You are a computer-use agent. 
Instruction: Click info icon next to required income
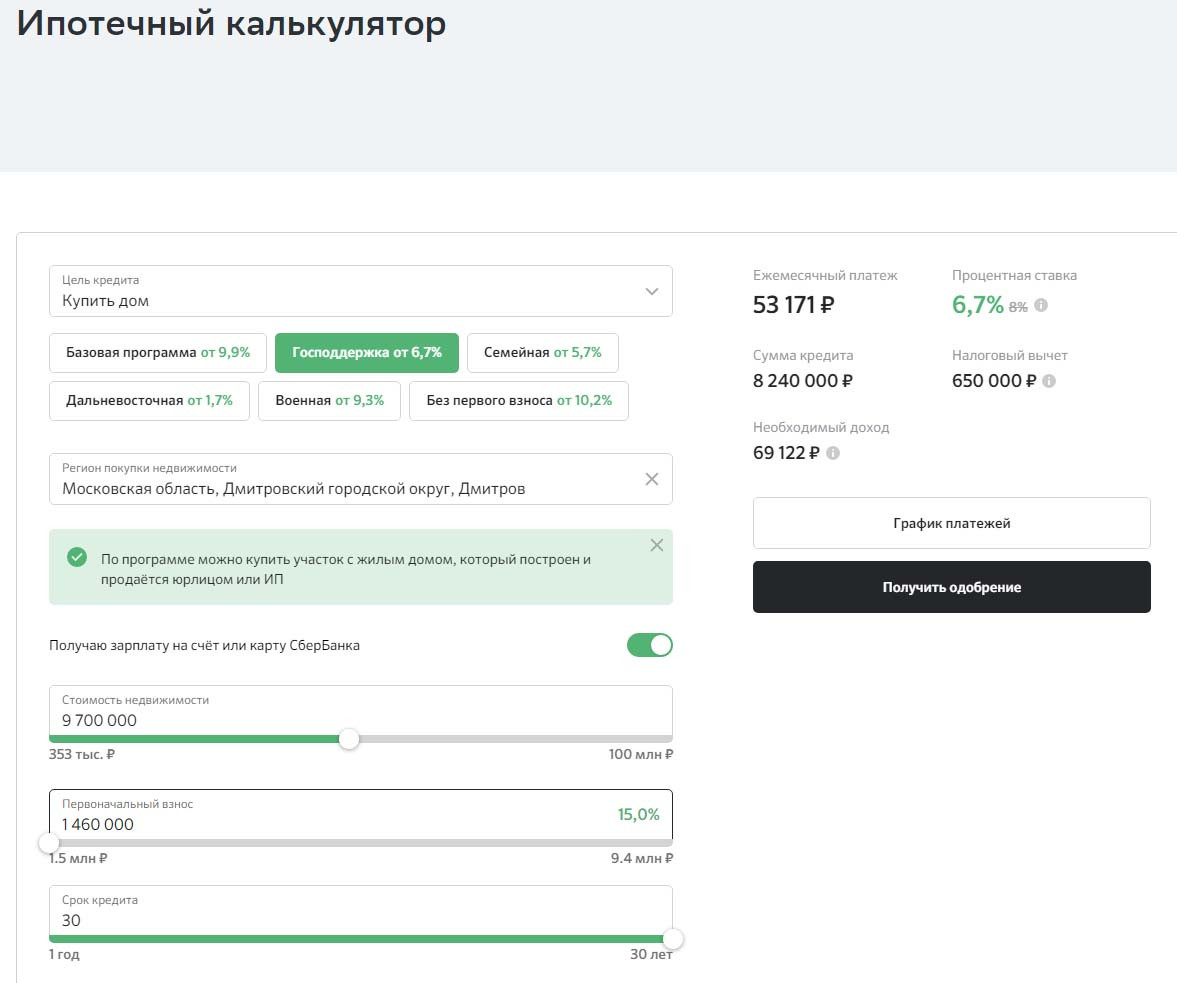tap(833, 453)
